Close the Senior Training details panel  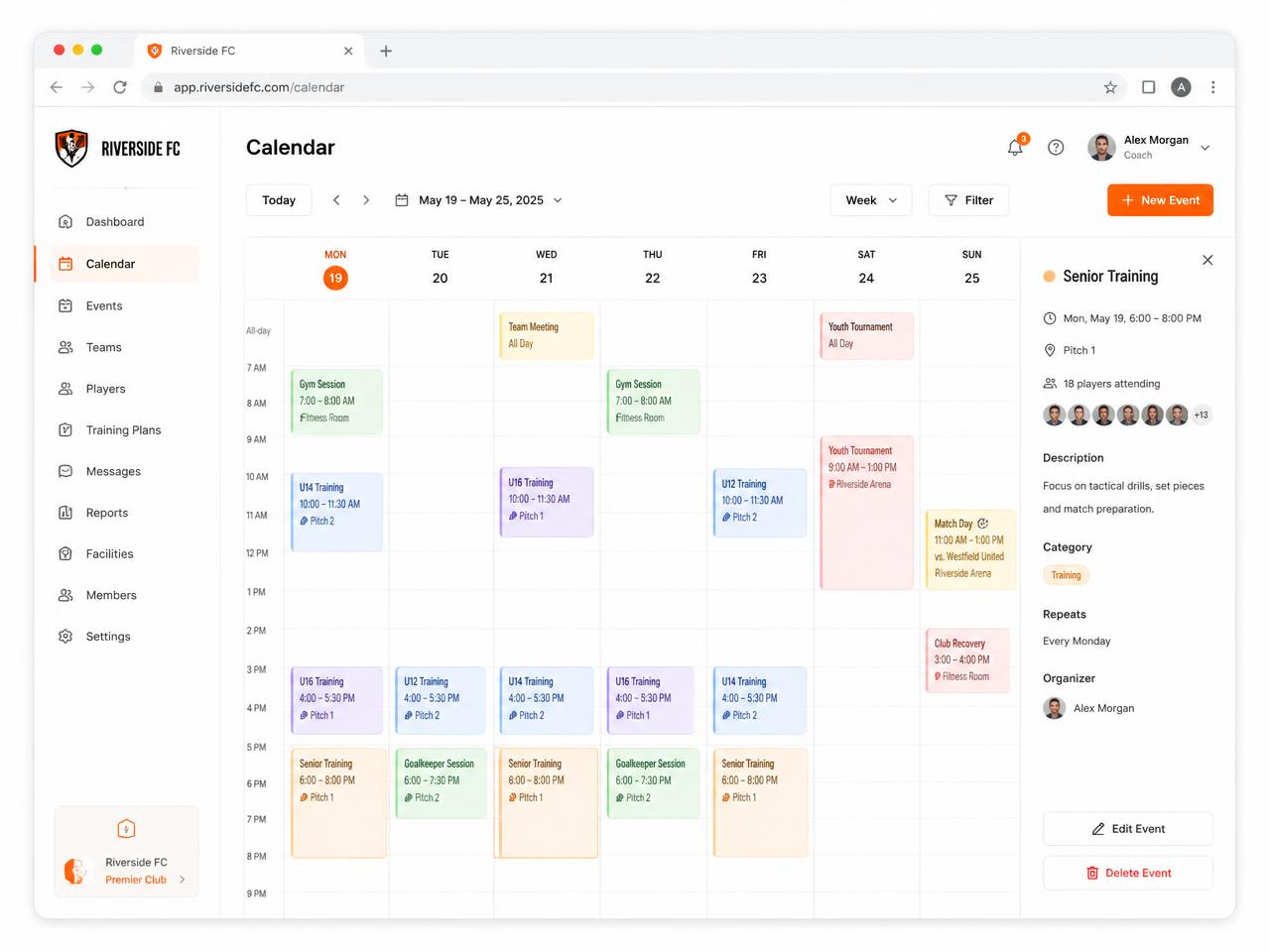pyautogui.click(x=1207, y=260)
